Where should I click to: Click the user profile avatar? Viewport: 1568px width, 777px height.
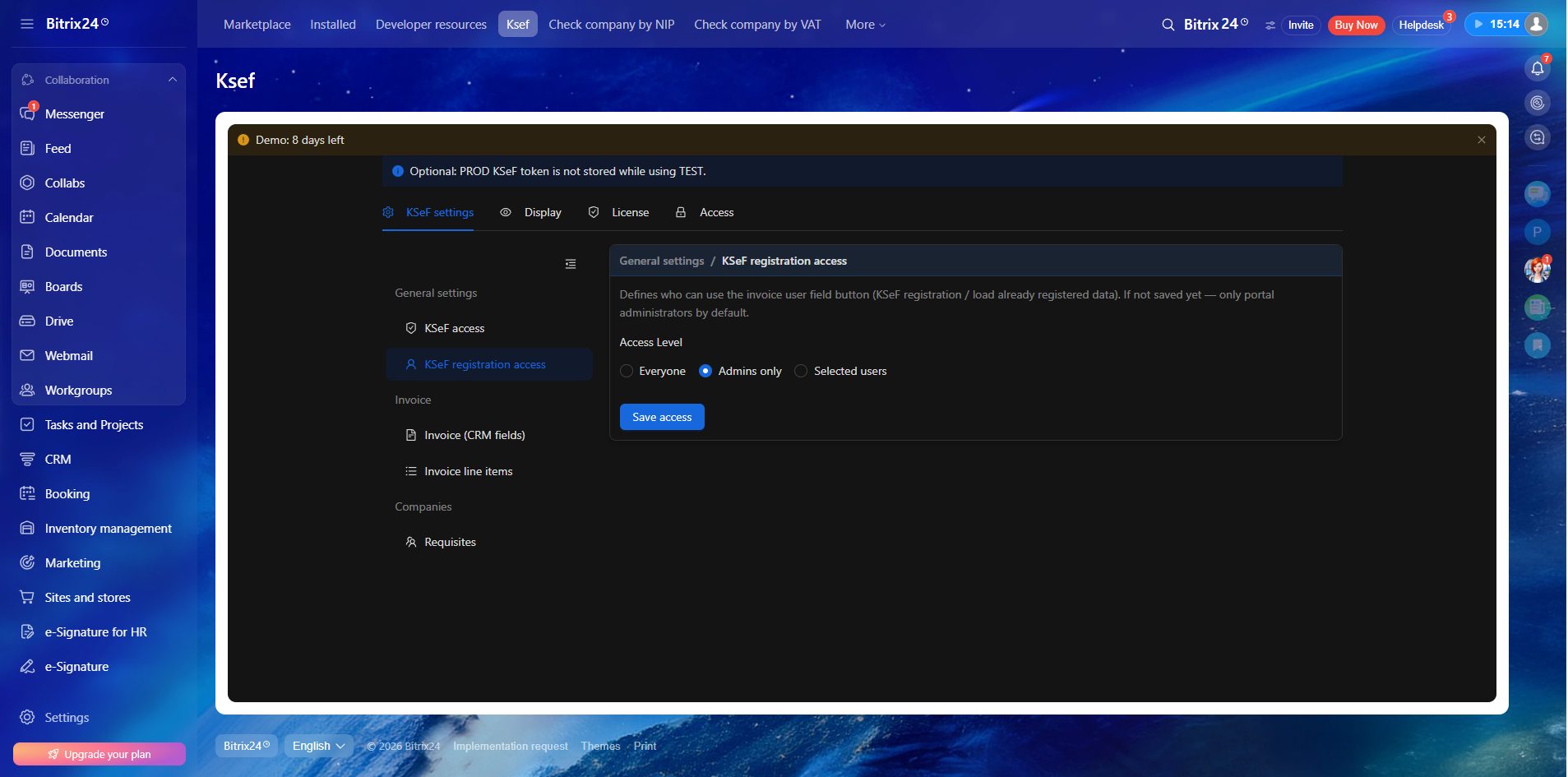[1535, 24]
